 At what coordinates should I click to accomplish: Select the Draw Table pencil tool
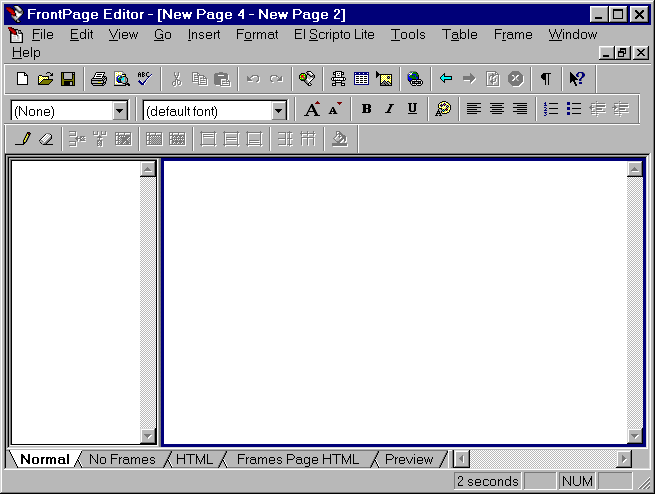(23, 139)
